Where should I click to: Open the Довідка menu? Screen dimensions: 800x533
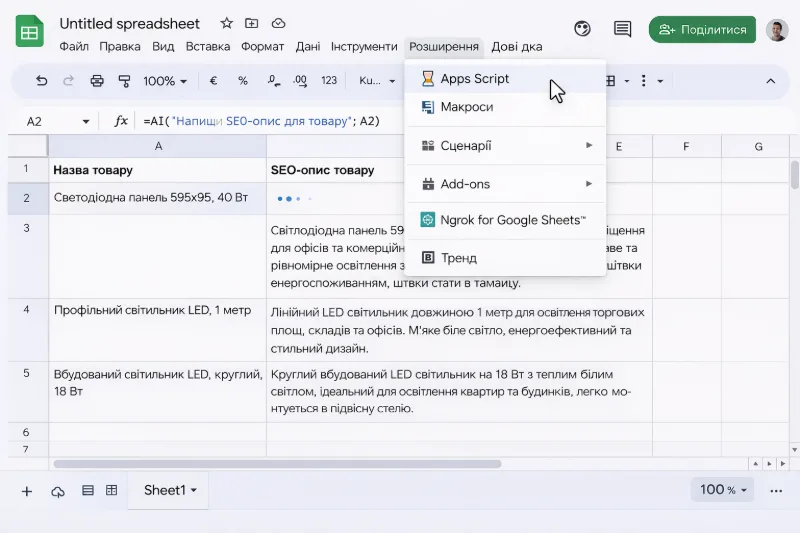click(x=516, y=46)
